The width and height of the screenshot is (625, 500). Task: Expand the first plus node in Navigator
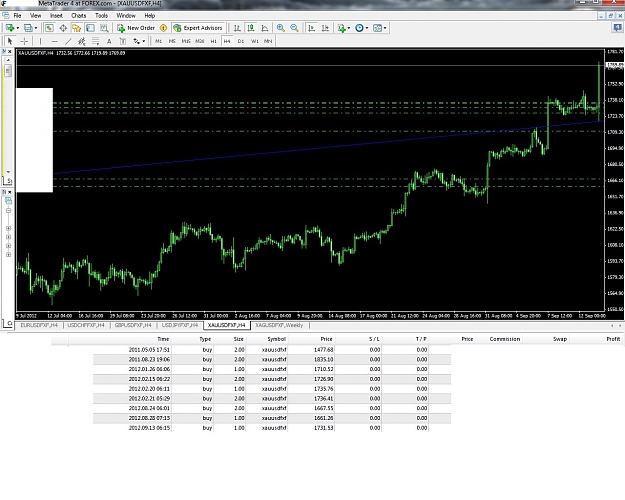[8, 228]
